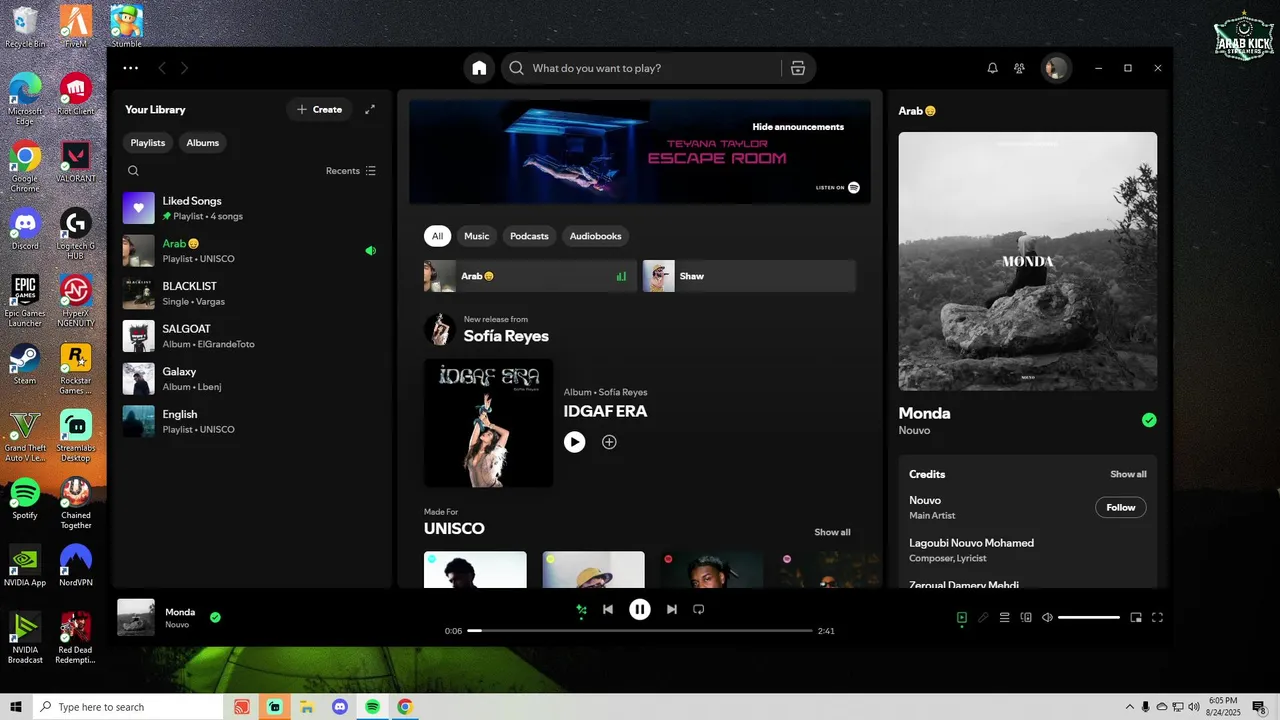This screenshot has height=720, width=1280.
Task: Open the Friend Activity icon
Action: click(x=1019, y=68)
